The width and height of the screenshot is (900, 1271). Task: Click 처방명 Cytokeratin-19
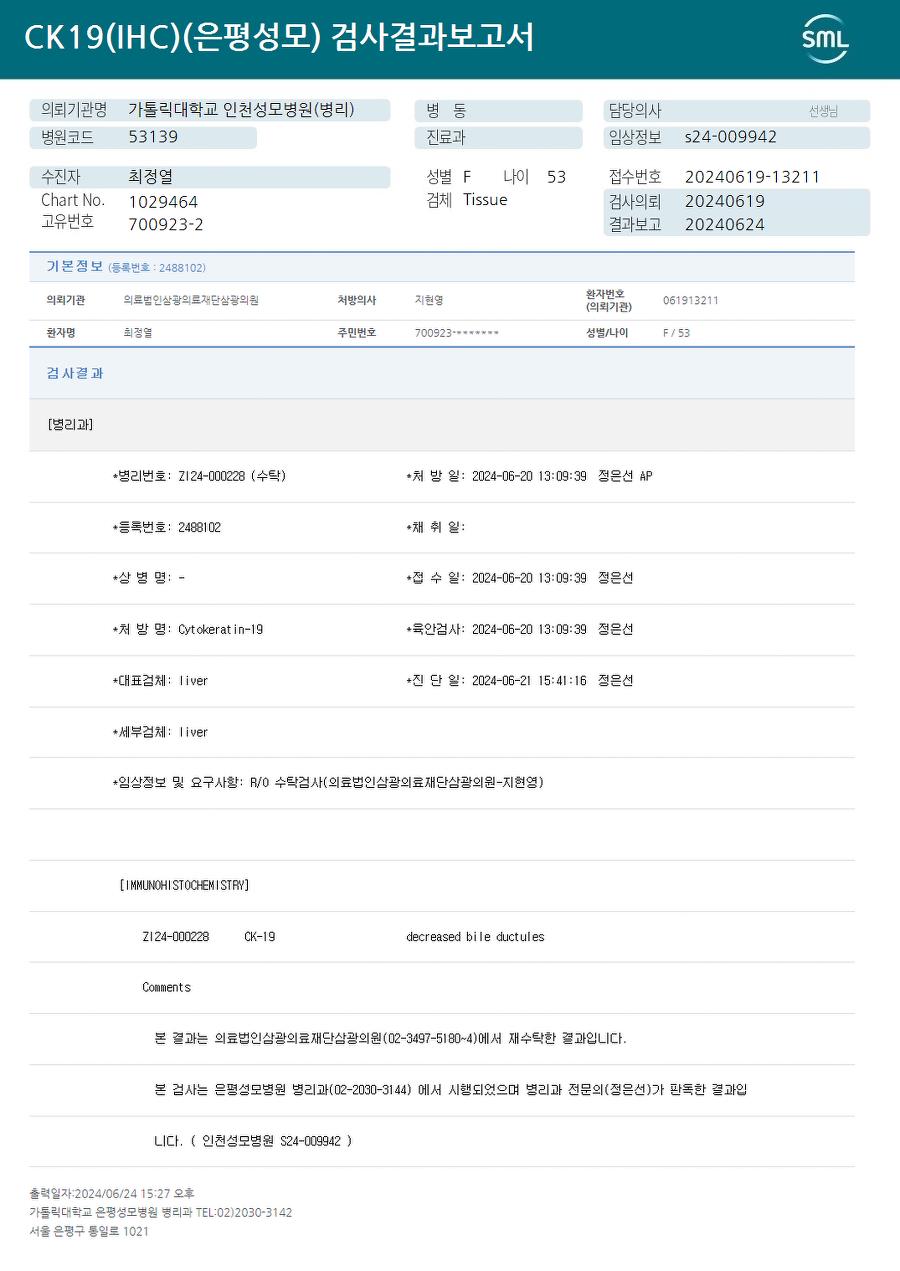coord(187,629)
